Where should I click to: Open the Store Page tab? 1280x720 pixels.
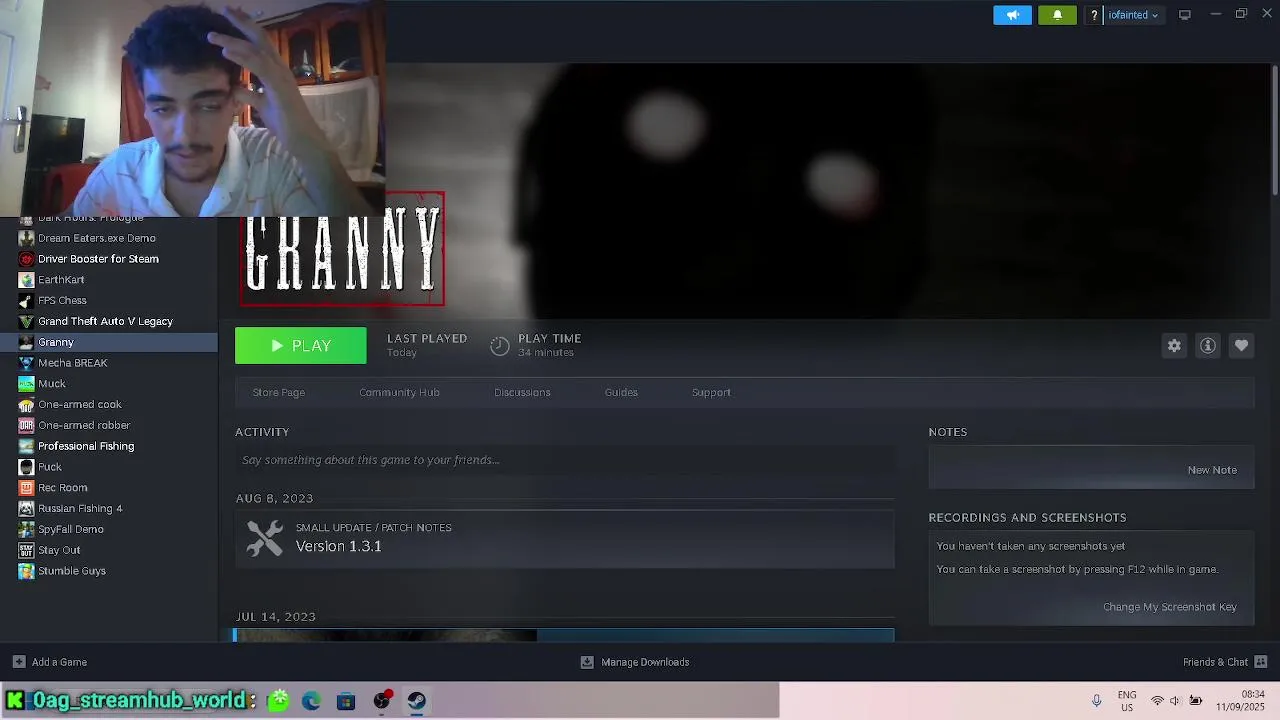[x=279, y=392]
